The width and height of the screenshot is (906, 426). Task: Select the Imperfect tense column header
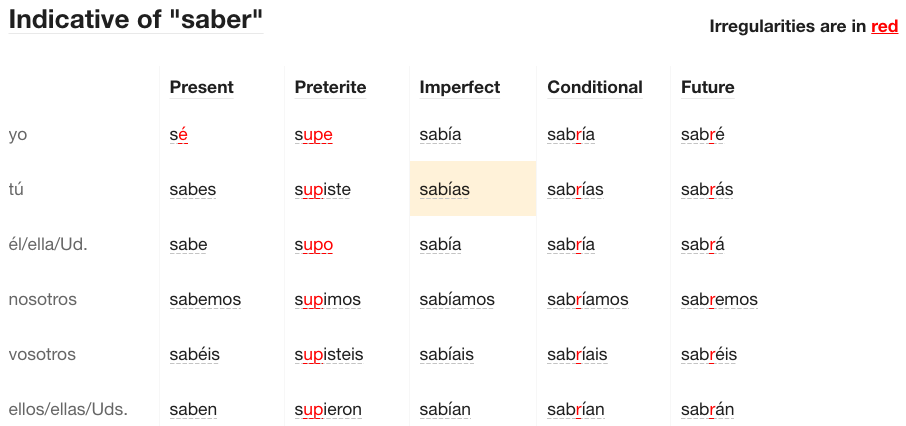tap(459, 87)
